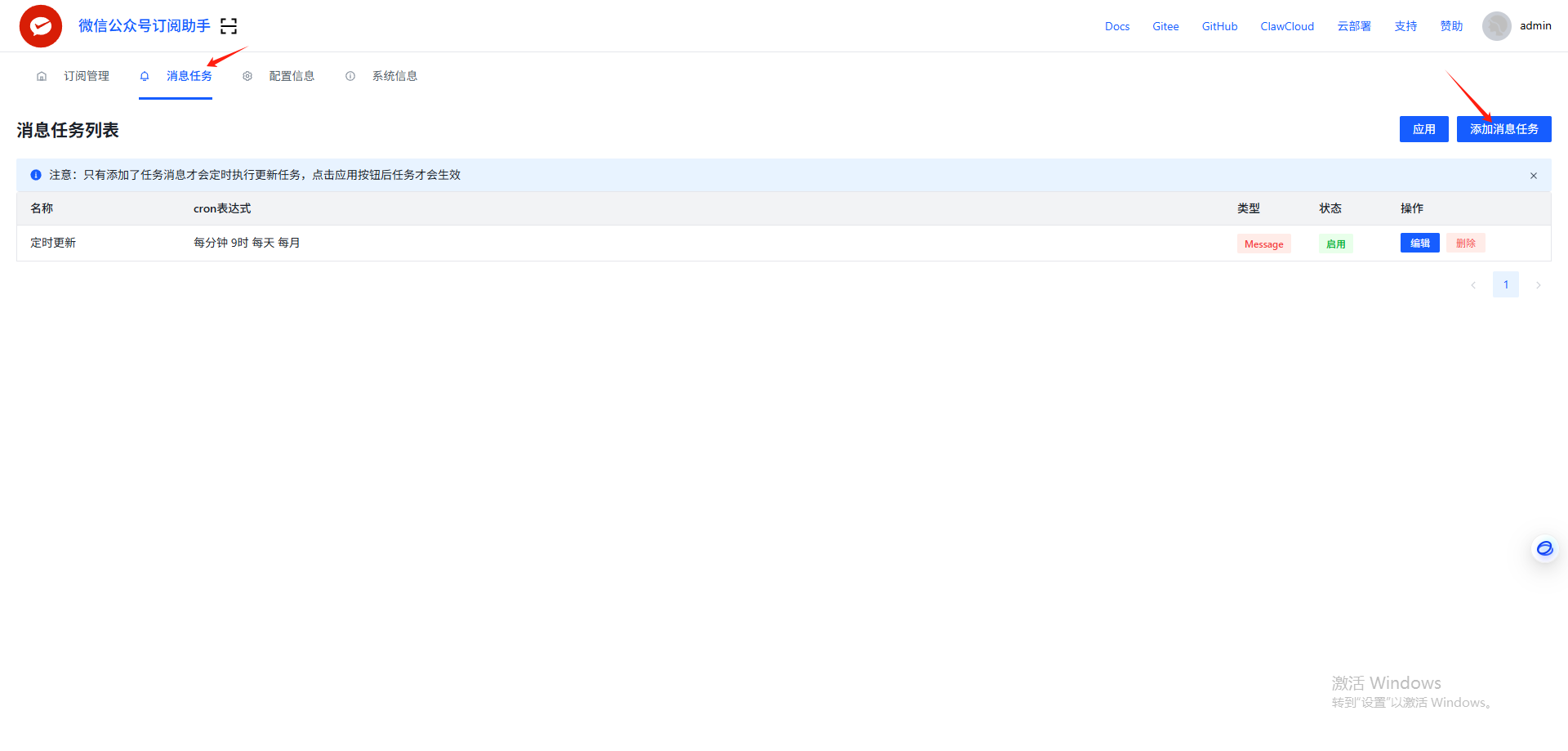Click the bell icon for 消息任务

(145, 76)
